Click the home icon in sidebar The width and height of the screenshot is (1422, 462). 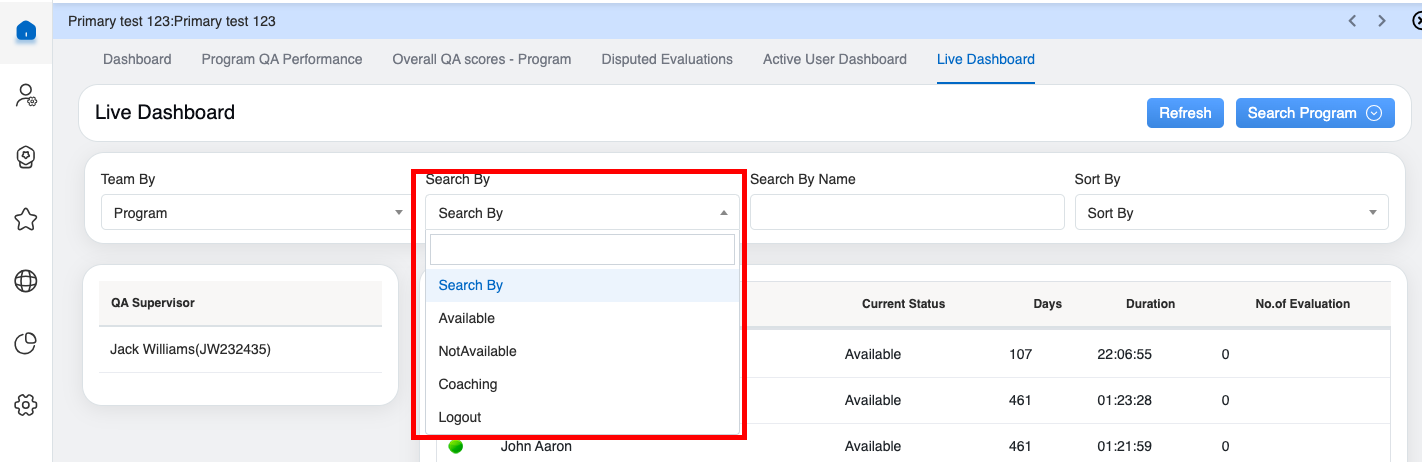tap(26, 31)
